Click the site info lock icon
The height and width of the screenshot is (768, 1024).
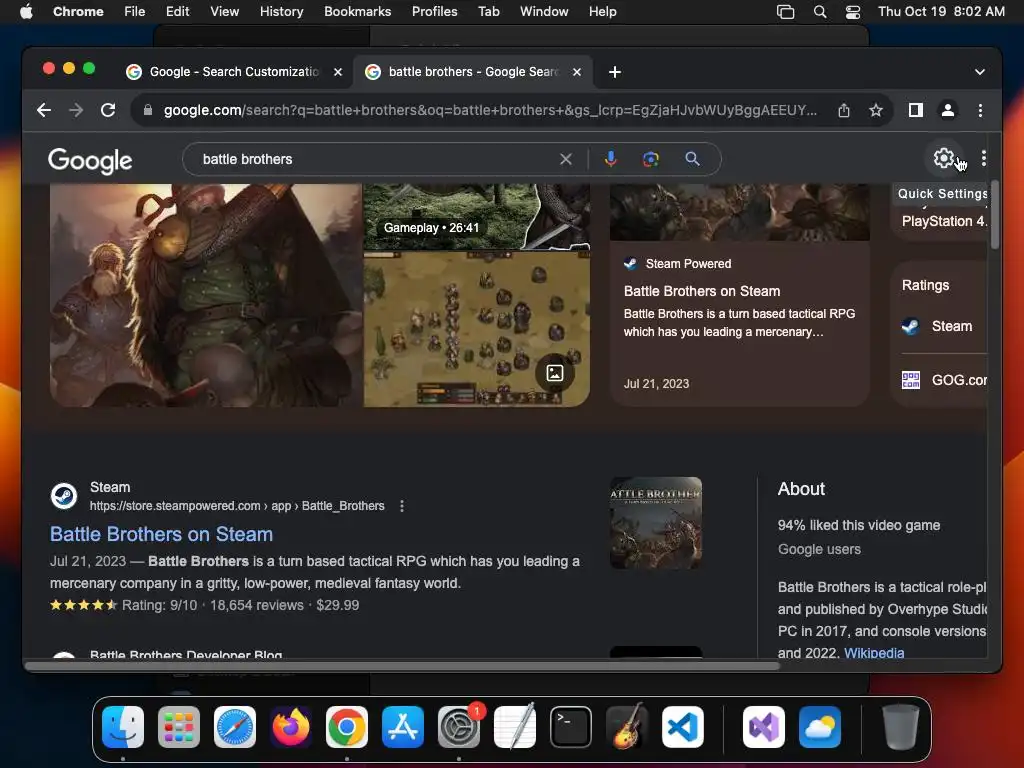tap(148, 110)
